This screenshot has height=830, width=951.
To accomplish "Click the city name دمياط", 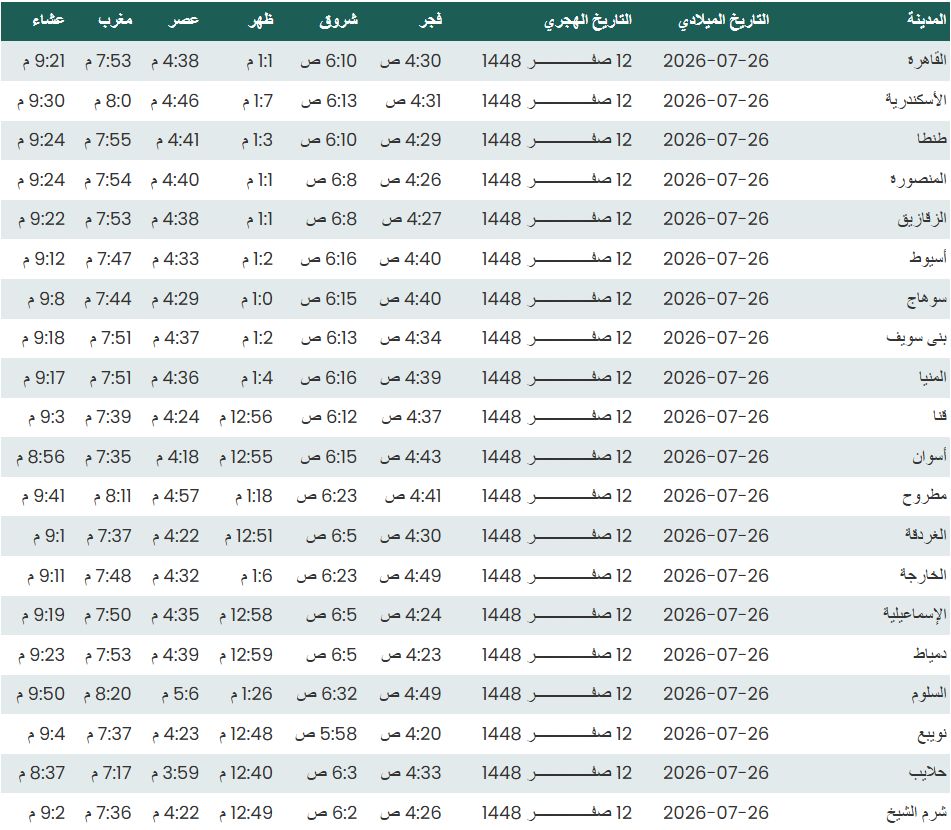I will point(930,654).
